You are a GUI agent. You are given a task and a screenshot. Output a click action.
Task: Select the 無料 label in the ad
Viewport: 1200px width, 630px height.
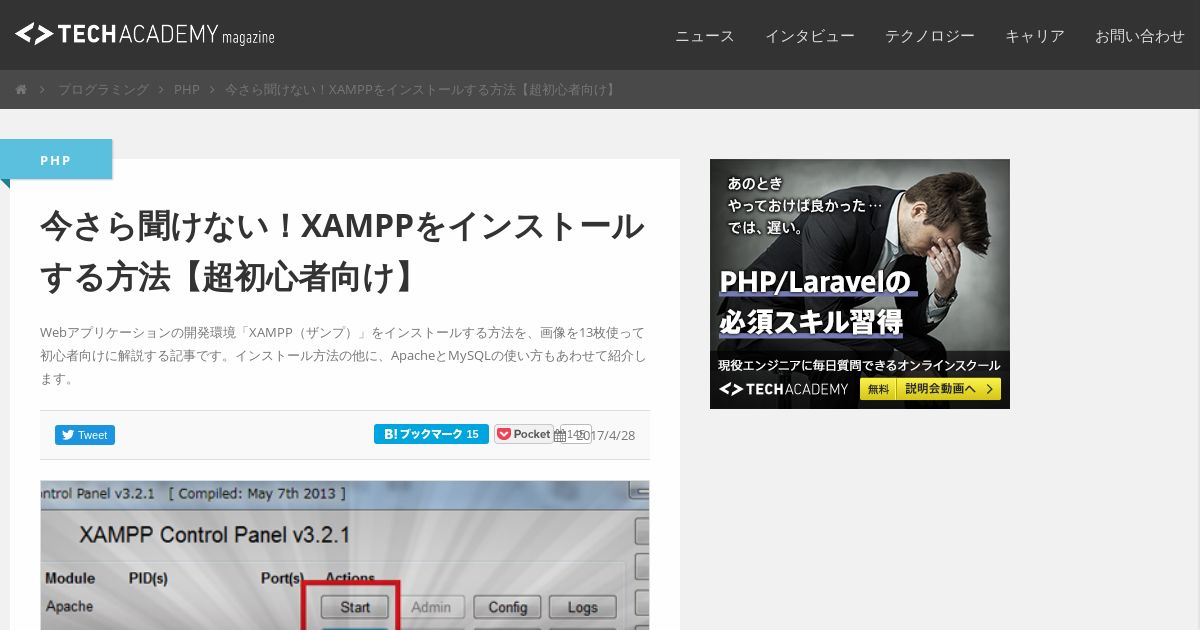pos(878,389)
